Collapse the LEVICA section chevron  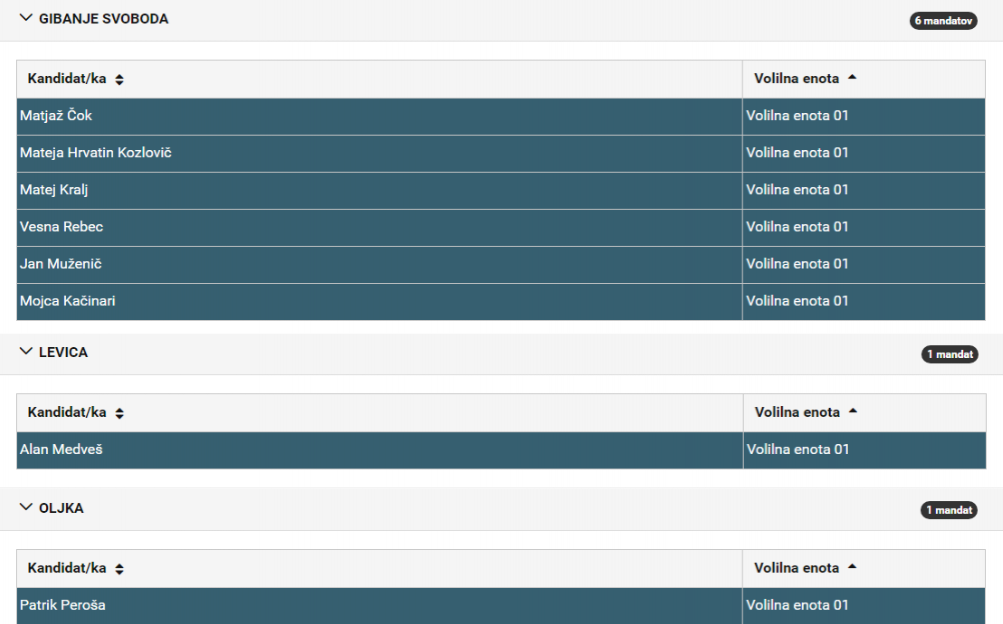(26, 352)
